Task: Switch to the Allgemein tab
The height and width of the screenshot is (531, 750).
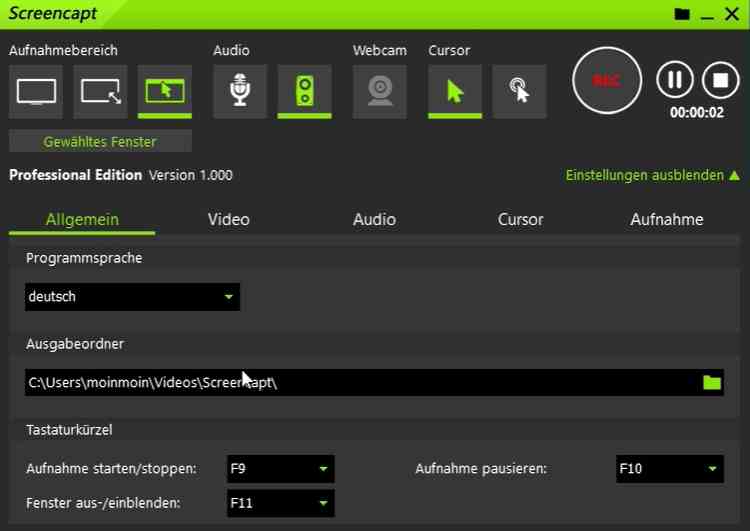Action: coord(82,220)
